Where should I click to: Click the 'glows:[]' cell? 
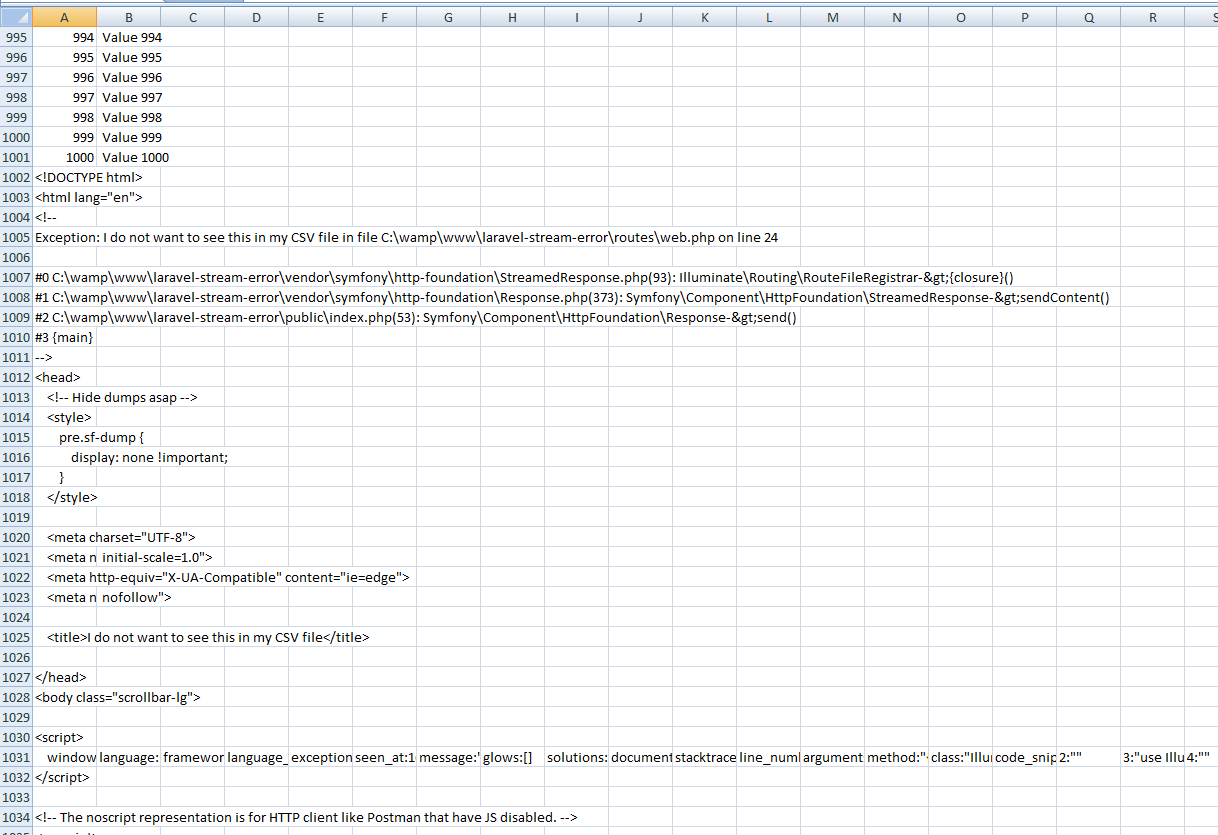(513, 757)
